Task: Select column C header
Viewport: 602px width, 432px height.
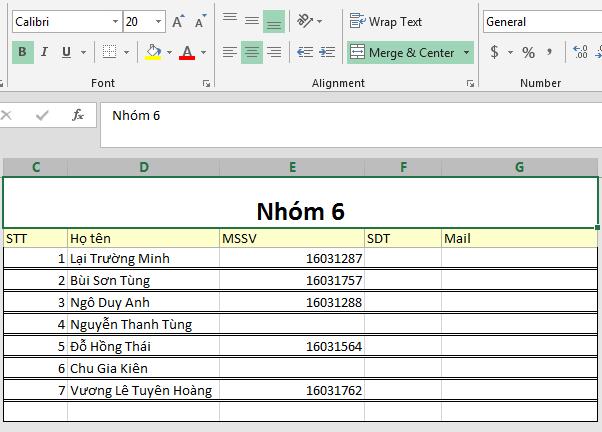Action: click(36, 167)
